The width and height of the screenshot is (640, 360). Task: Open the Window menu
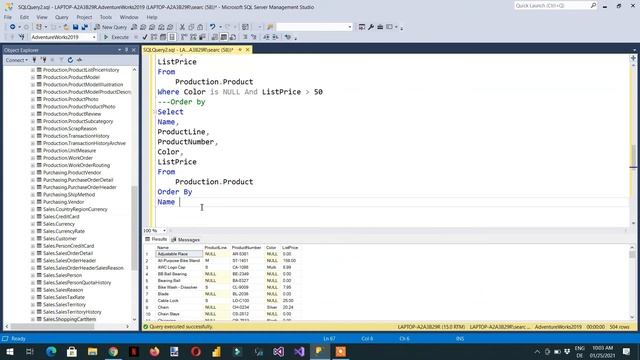(x=129, y=17)
